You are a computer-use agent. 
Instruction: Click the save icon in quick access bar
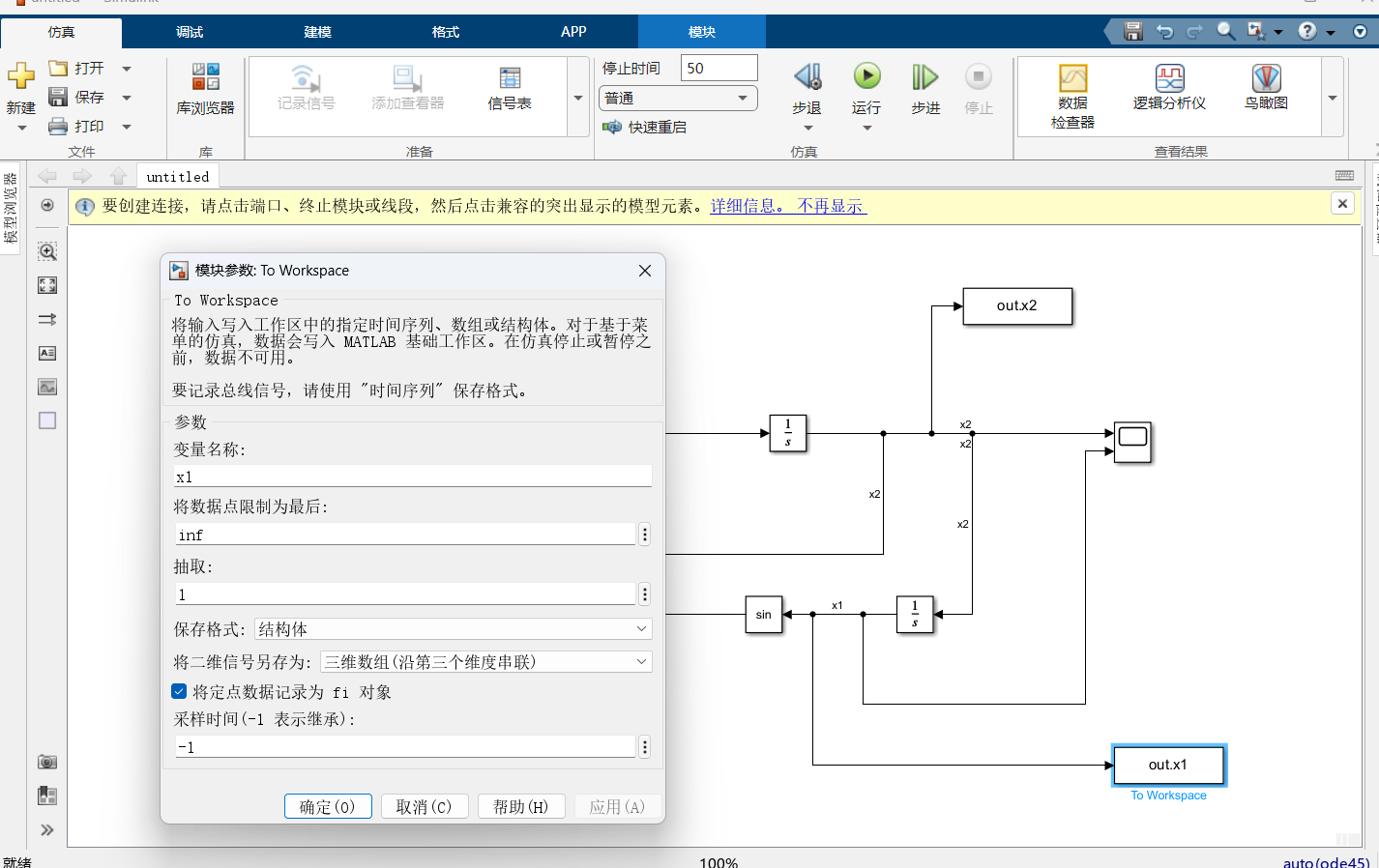click(1133, 31)
